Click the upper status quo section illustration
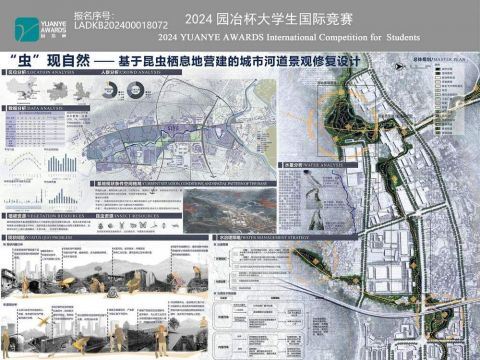 [x=104, y=271]
